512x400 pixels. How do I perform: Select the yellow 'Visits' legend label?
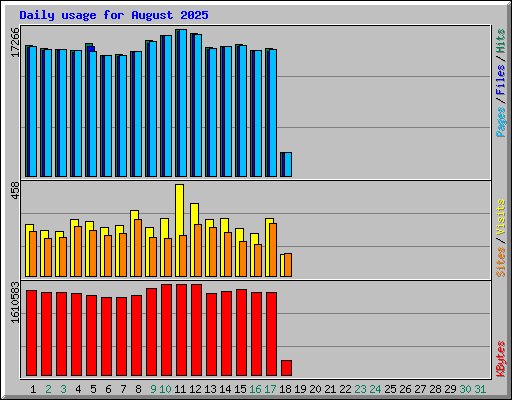501,218
